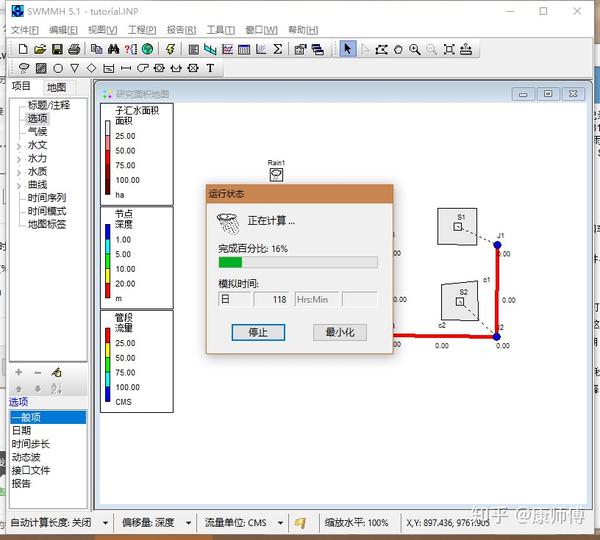The image size is (600, 540).
Task: Expand the 水质 tree node
Action: 18,173
